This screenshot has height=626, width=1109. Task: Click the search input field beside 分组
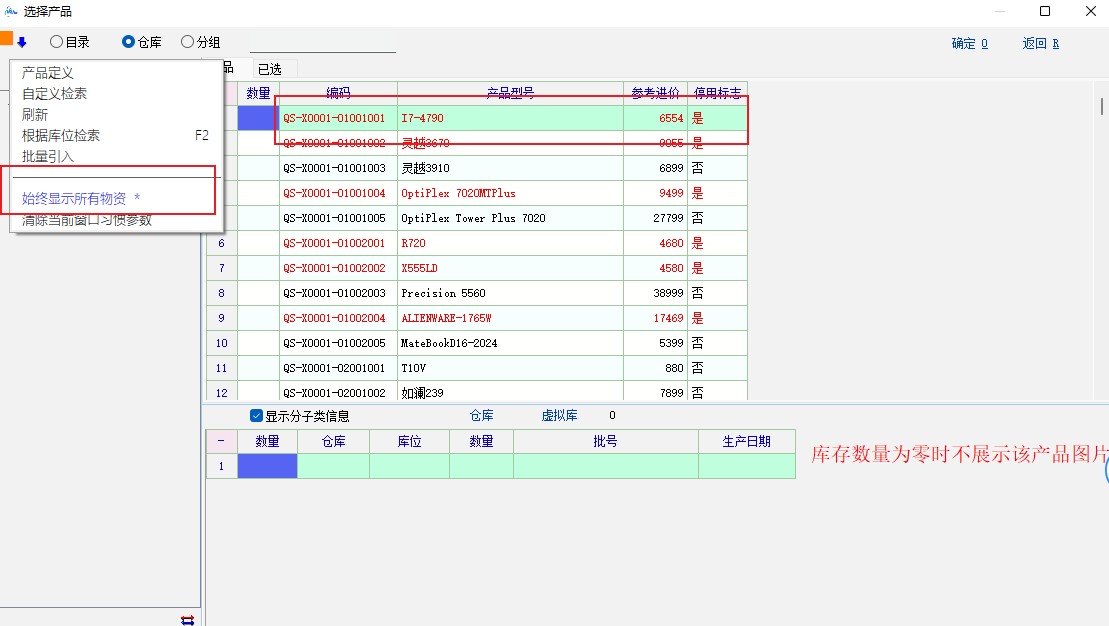(x=322, y=43)
